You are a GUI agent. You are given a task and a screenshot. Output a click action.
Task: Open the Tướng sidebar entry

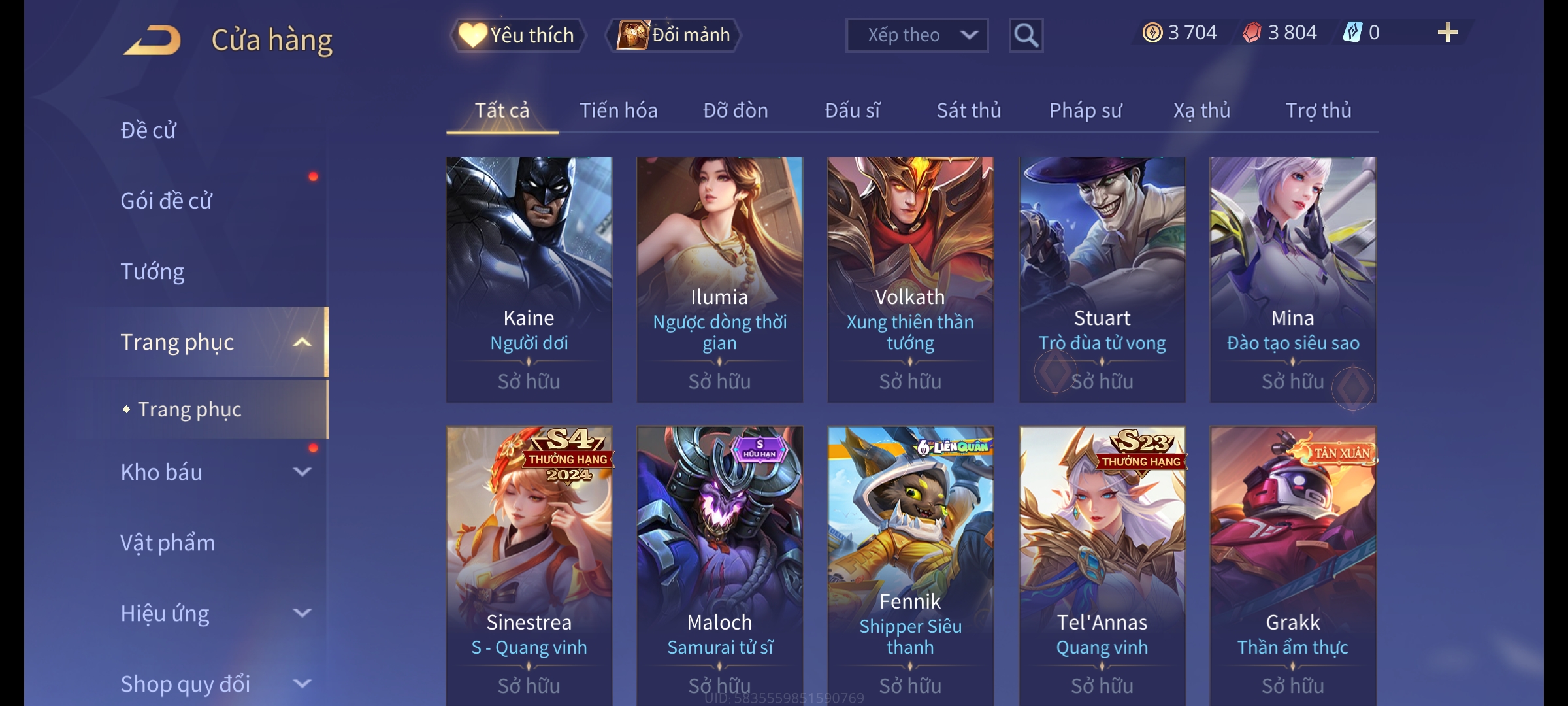(152, 271)
